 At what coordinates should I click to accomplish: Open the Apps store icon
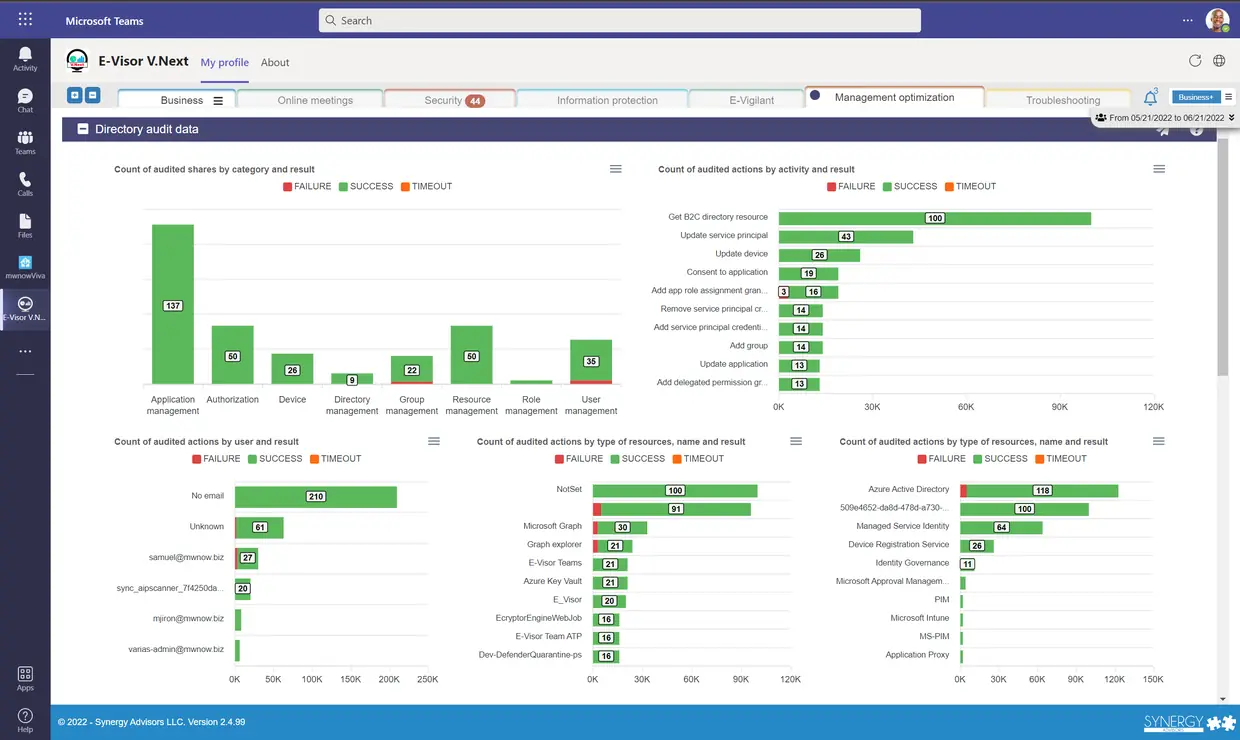point(25,678)
